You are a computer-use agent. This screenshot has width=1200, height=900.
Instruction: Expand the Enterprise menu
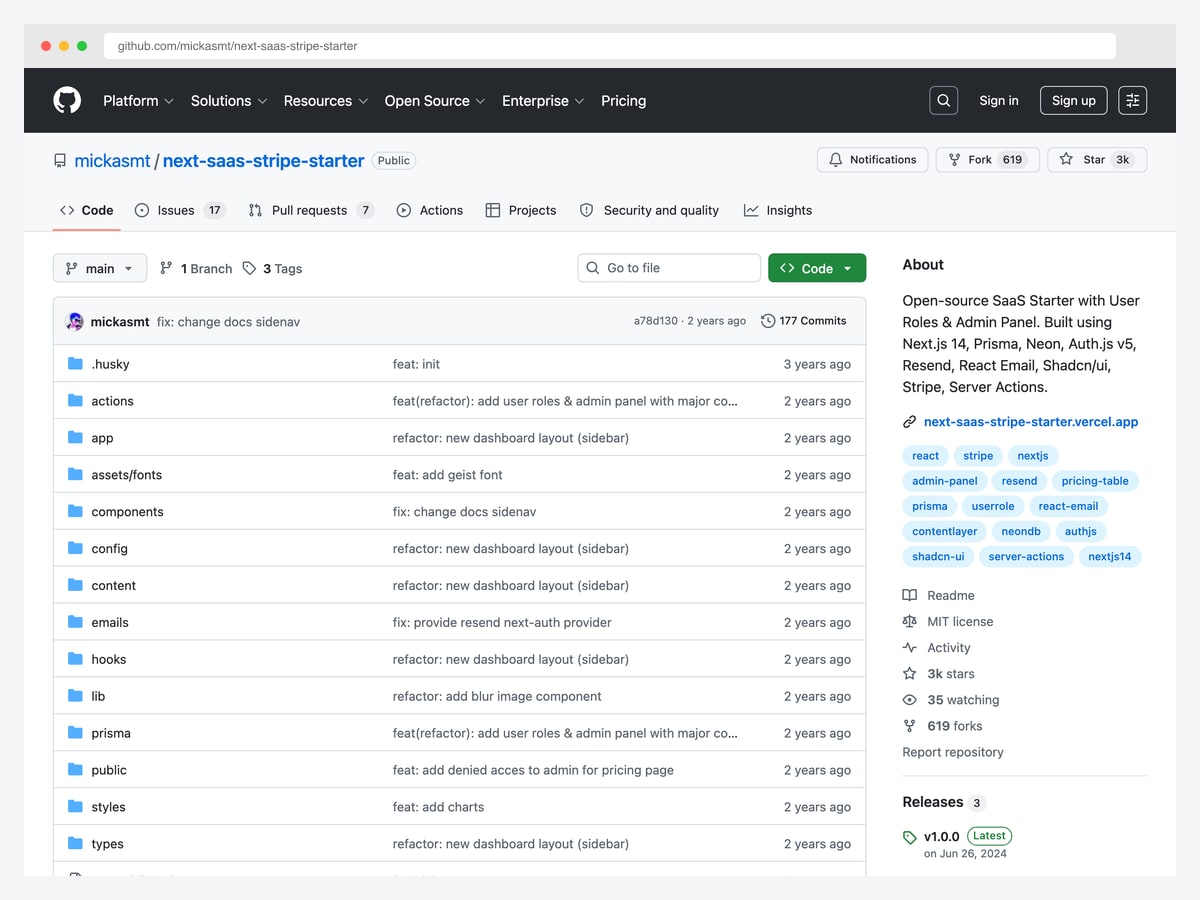[543, 101]
